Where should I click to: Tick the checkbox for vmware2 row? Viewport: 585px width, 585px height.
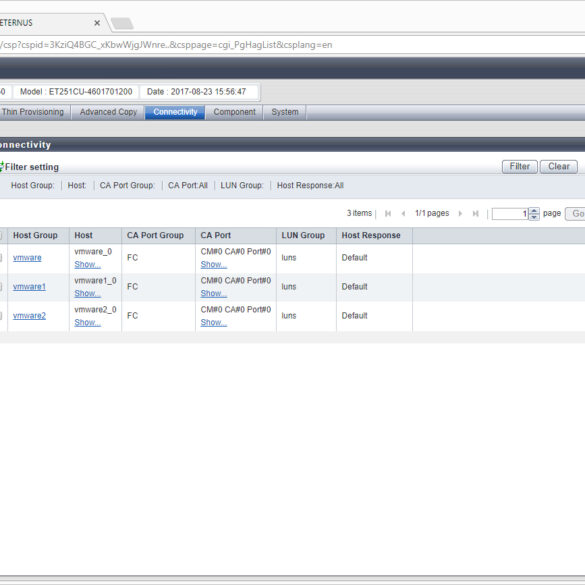coord(1,316)
